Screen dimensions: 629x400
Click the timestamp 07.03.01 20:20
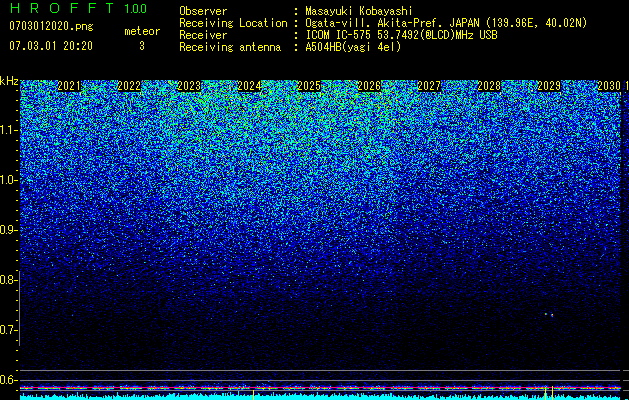click(51, 46)
